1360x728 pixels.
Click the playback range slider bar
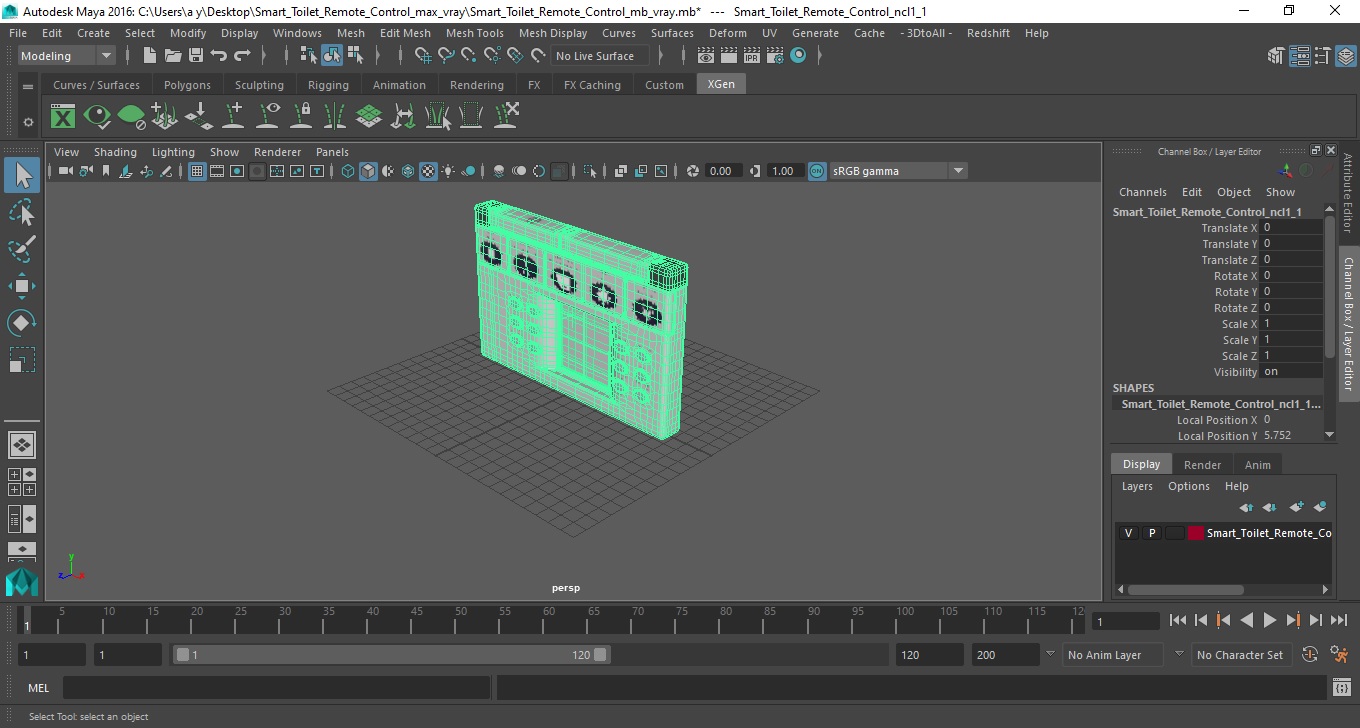pyautogui.click(x=391, y=655)
